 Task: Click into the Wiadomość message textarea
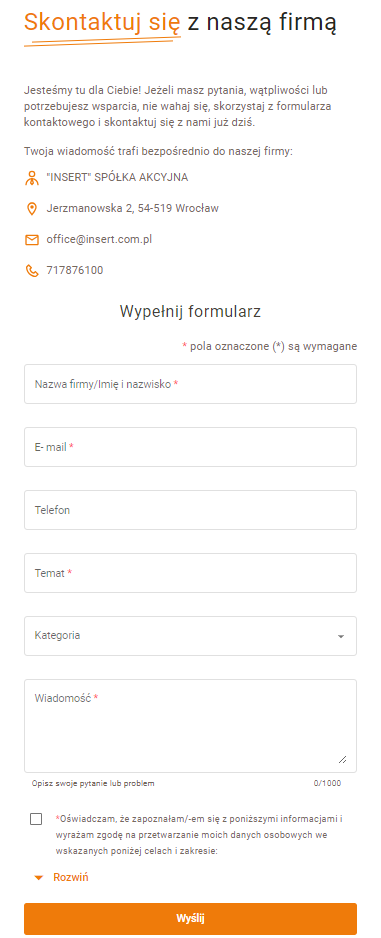(x=190, y=726)
